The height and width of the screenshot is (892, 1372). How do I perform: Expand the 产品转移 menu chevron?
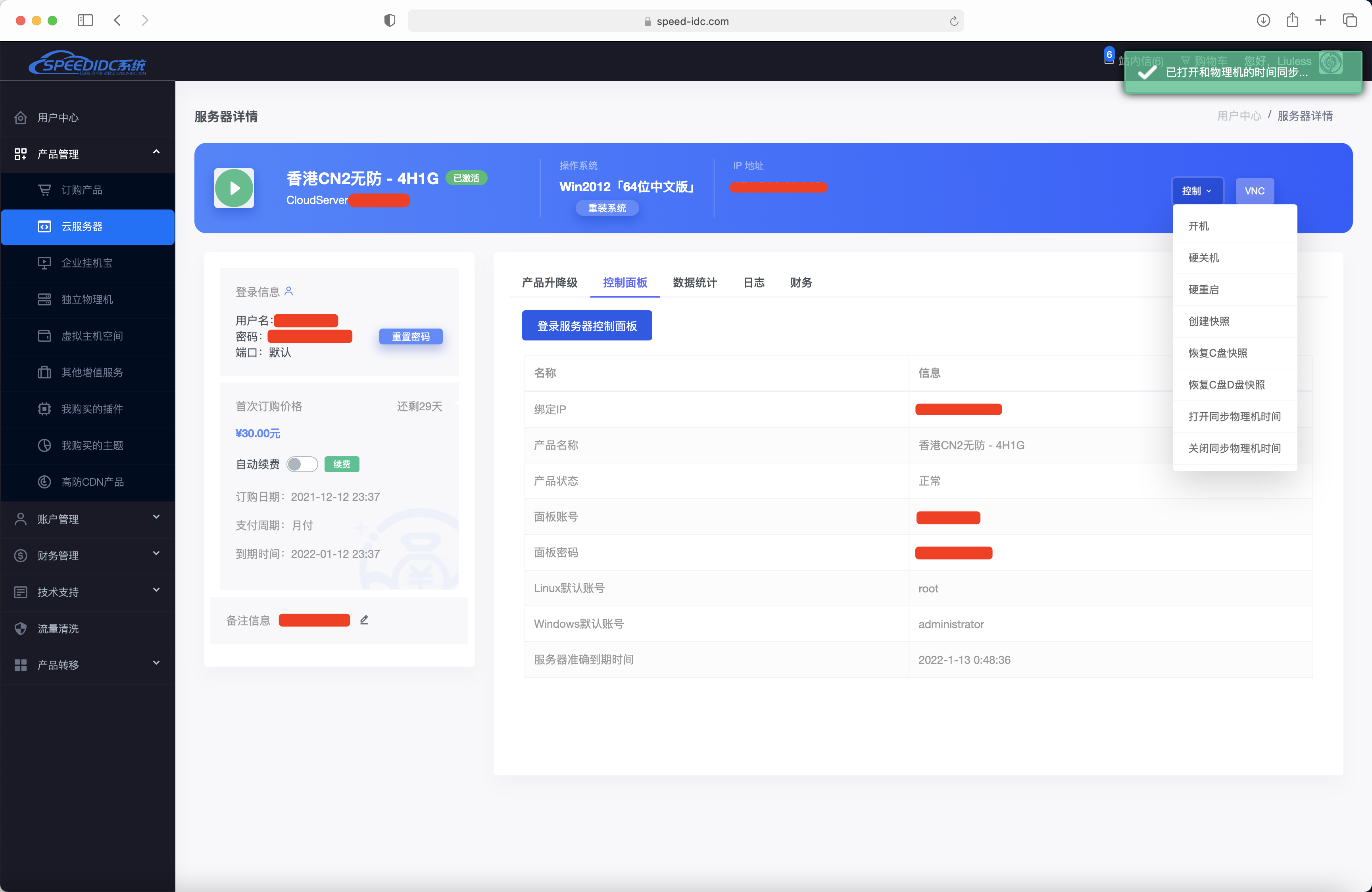[x=156, y=663]
